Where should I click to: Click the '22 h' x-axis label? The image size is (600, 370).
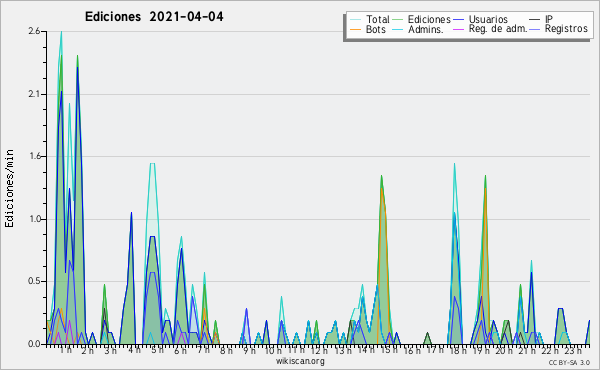click(550, 350)
